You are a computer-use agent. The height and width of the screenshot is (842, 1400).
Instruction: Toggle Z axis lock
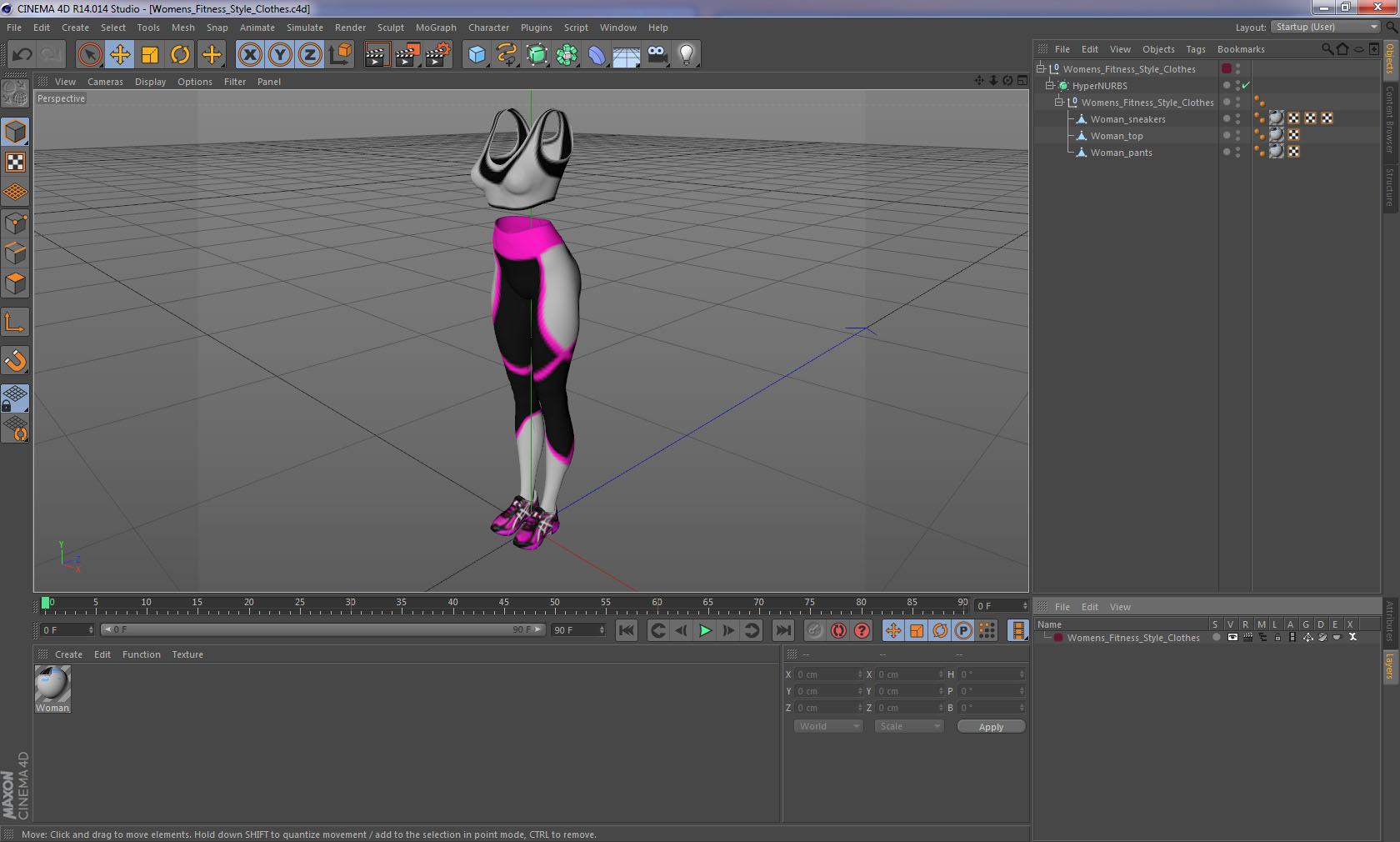point(310,55)
